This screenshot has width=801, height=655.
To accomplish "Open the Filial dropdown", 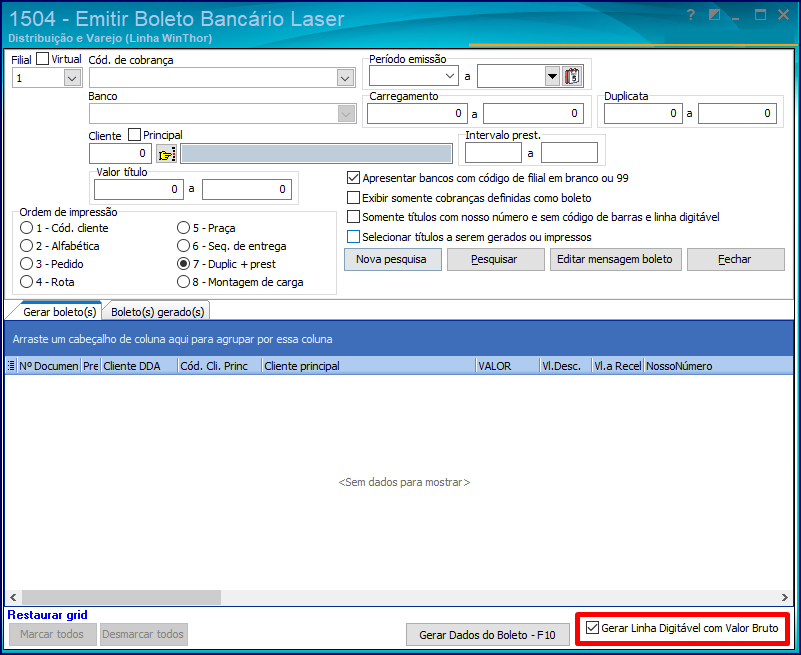I will point(72,78).
